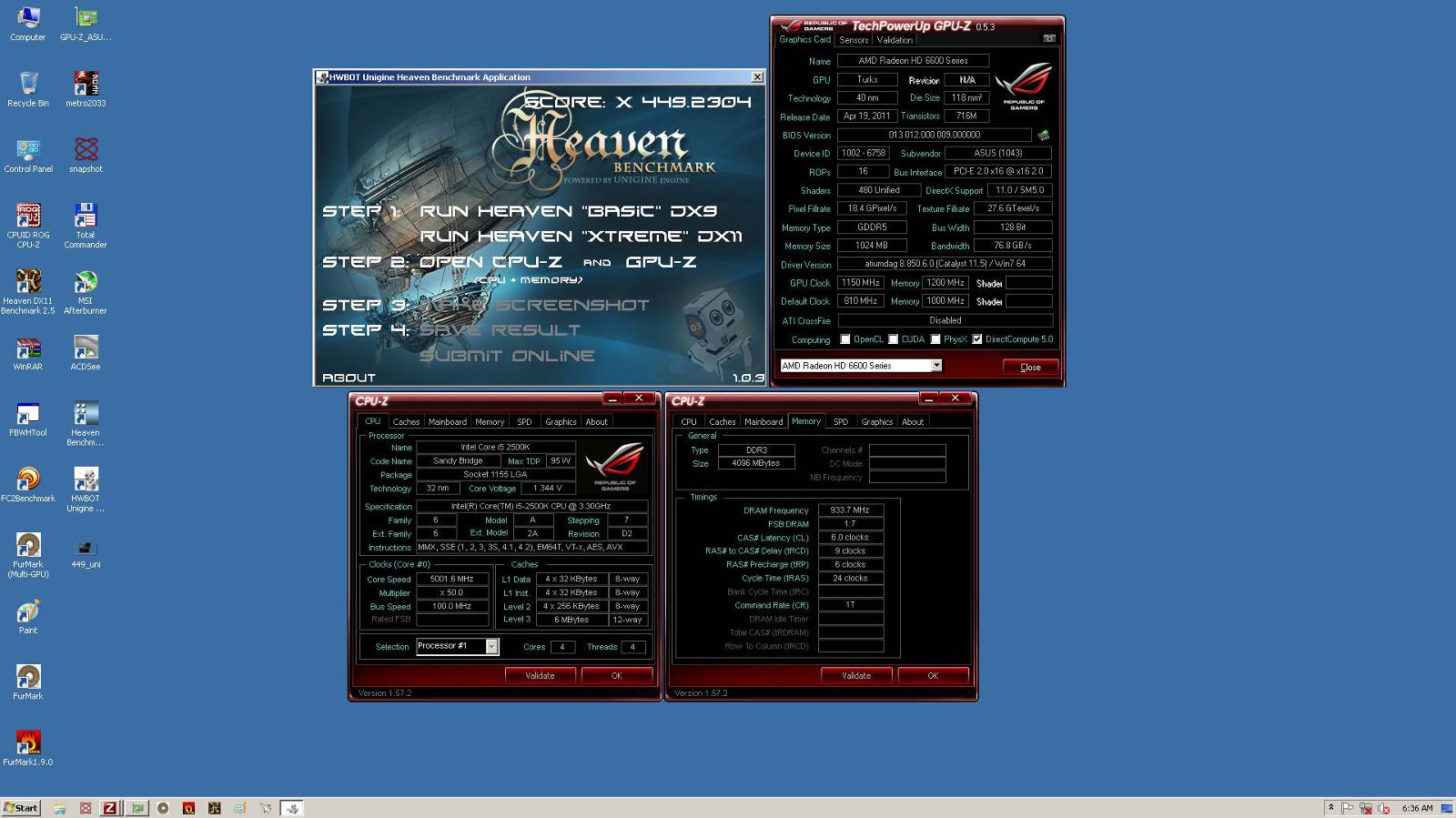Click the network tray icon
1456x818 pixels.
[1366, 808]
